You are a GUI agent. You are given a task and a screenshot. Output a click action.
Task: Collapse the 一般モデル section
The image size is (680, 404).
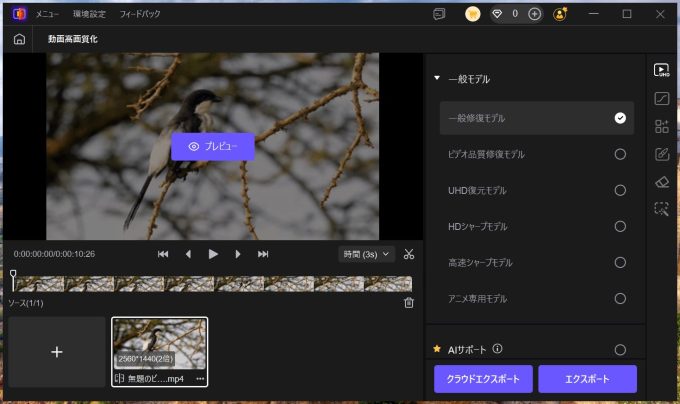pos(437,79)
